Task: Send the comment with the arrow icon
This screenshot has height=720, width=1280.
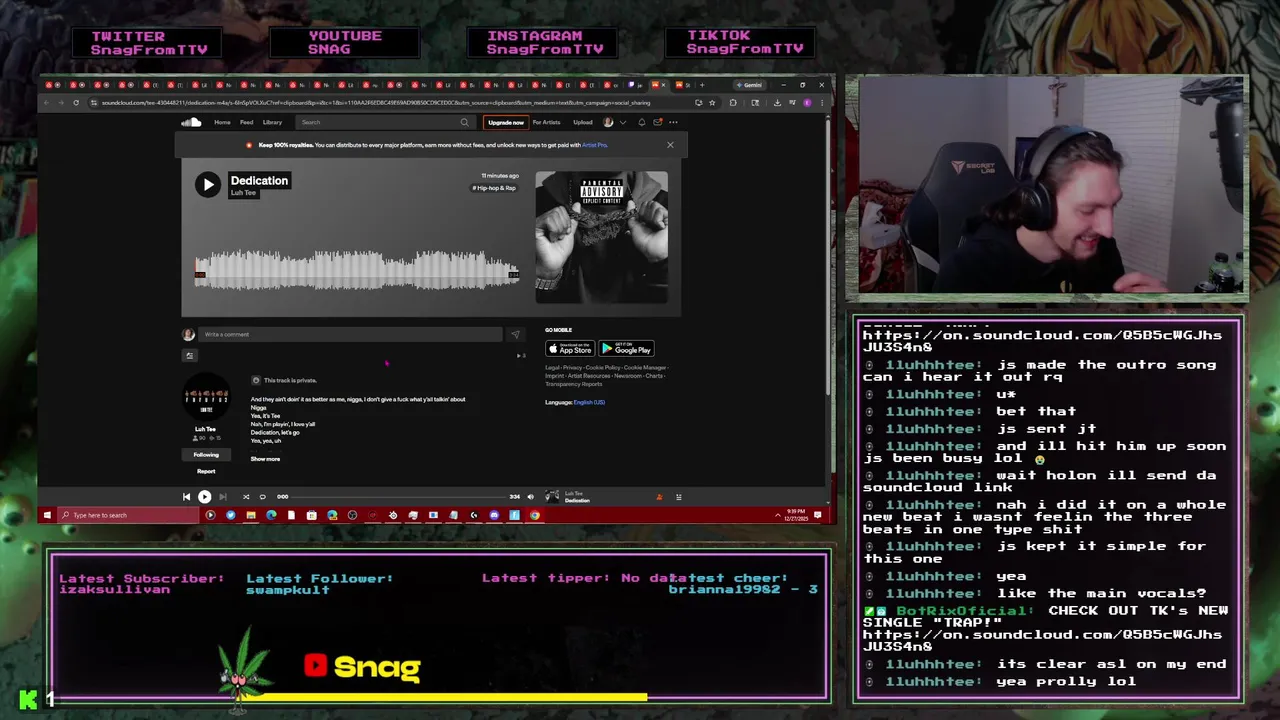Action: [x=515, y=335]
